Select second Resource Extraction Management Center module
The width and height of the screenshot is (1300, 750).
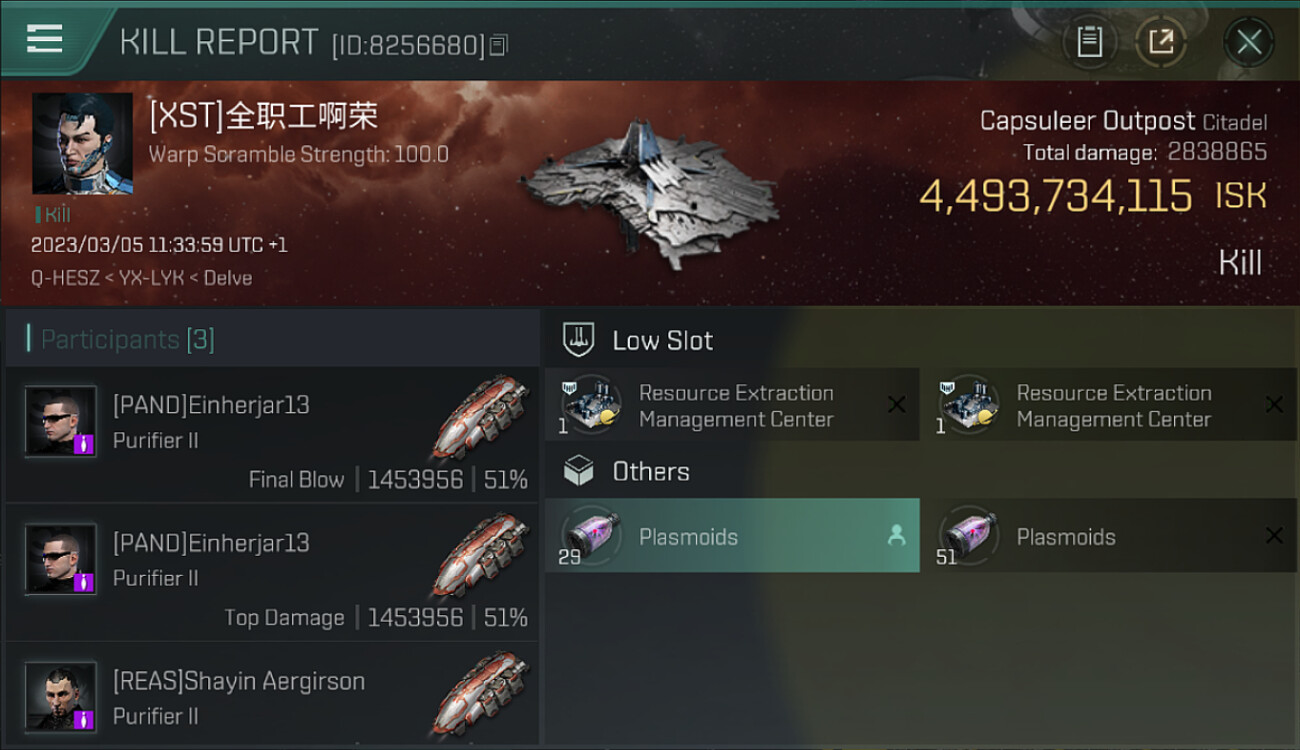1110,405
